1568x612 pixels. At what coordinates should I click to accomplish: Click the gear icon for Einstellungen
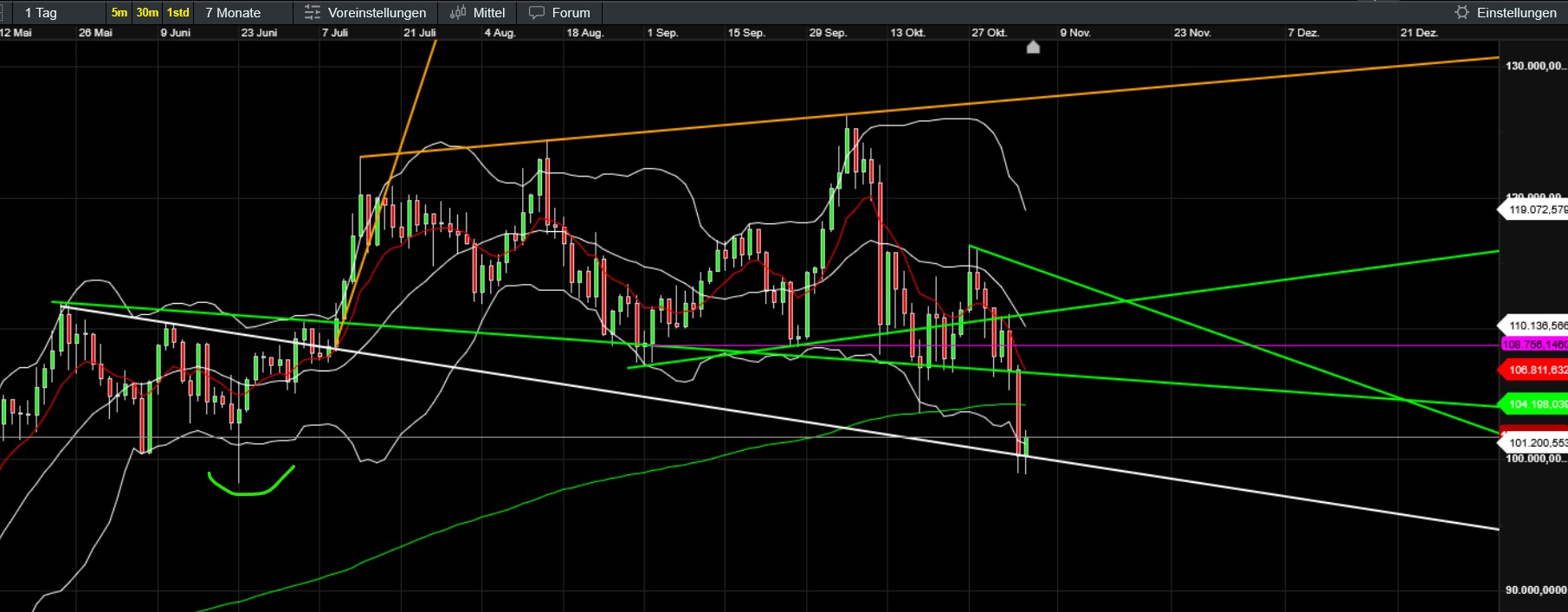(1462, 13)
